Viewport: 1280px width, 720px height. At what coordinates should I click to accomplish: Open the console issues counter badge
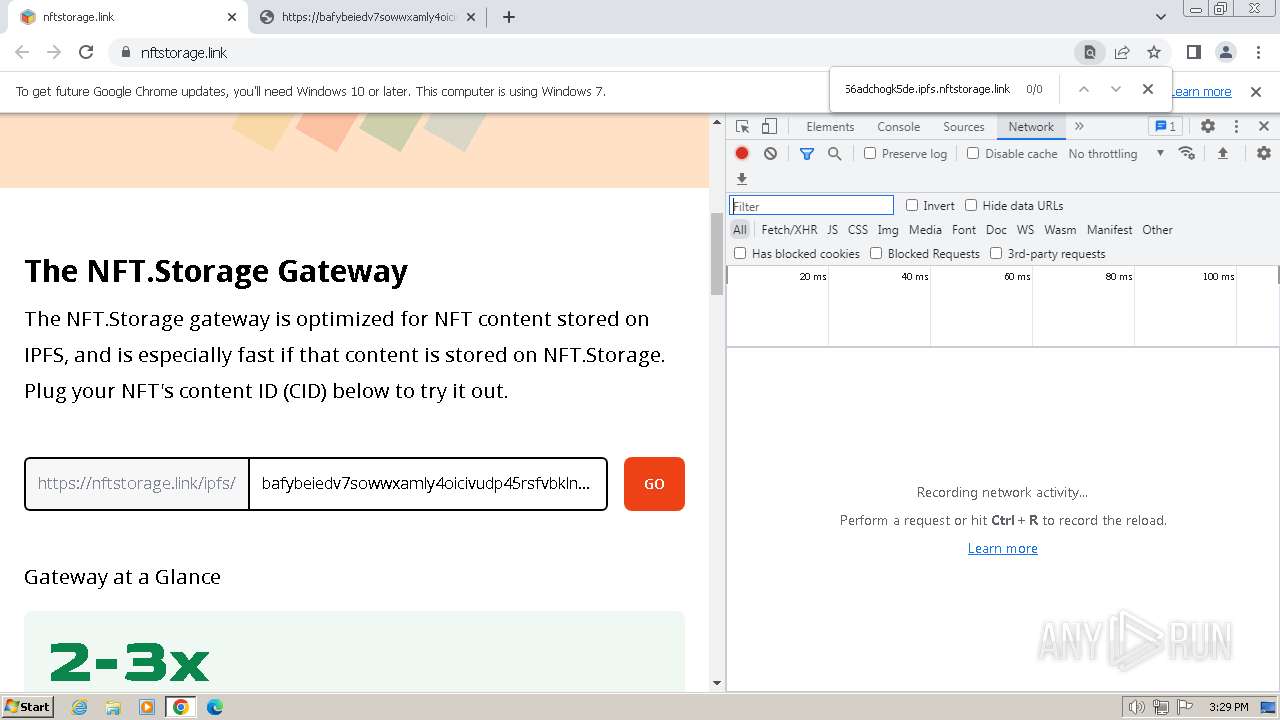(1166, 126)
